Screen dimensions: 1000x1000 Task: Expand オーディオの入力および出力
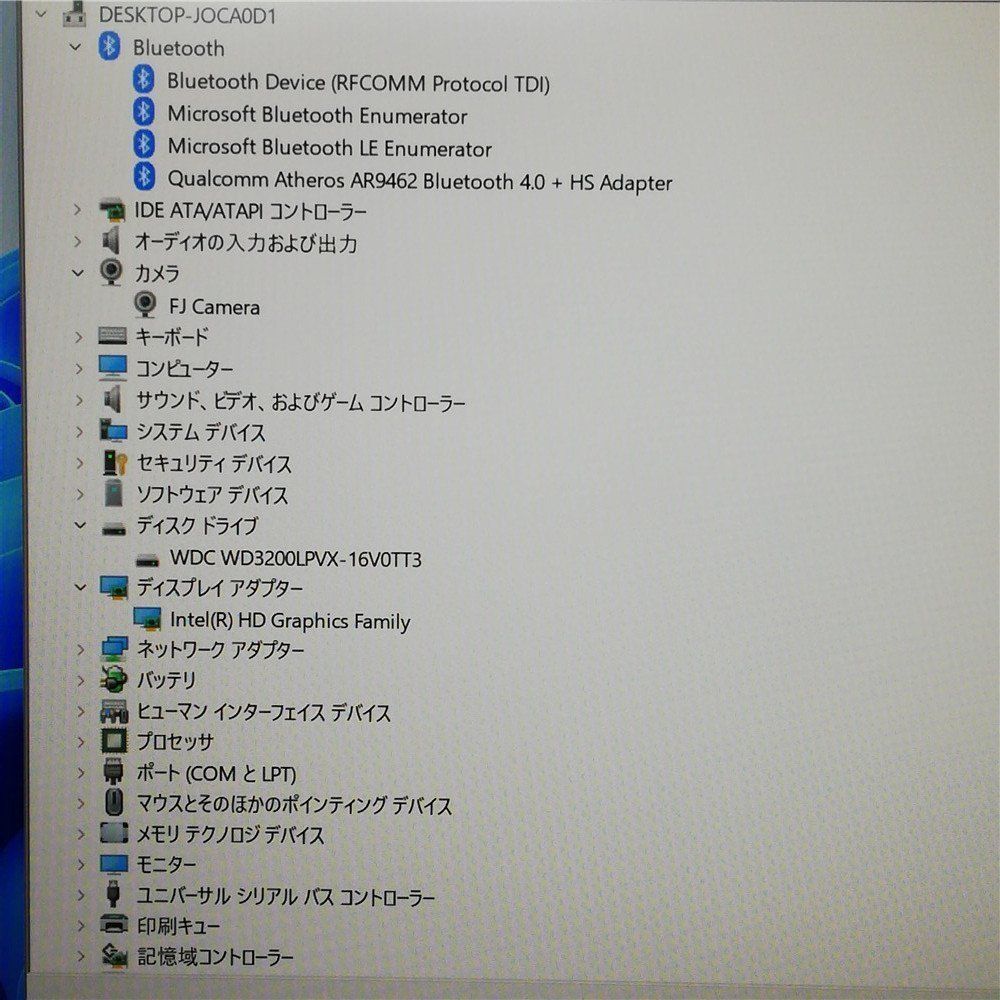pos(78,242)
